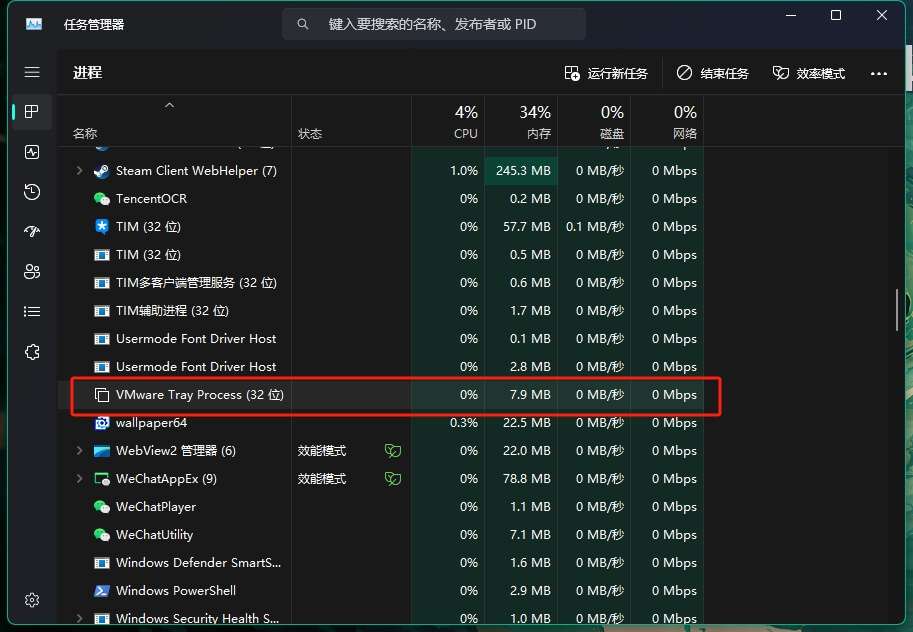
Task: Expand the WebView2 管理器 process group
Action: [80, 451]
